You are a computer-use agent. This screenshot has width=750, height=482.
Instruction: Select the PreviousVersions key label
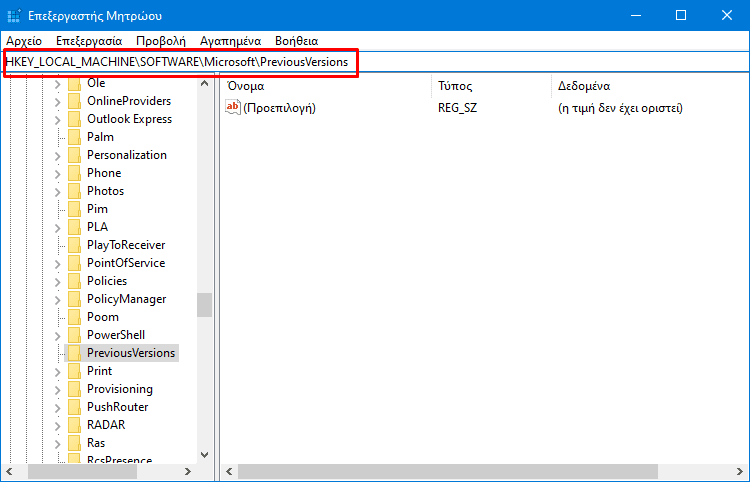(x=131, y=353)
